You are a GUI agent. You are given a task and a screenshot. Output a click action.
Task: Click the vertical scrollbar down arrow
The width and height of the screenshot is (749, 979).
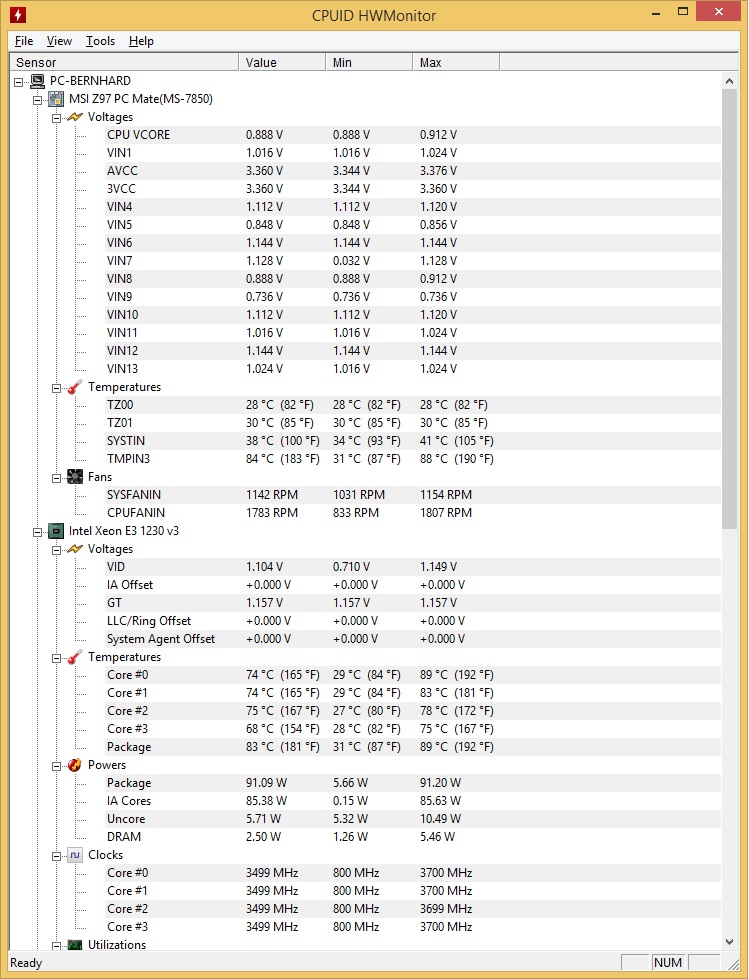[729, 942]
